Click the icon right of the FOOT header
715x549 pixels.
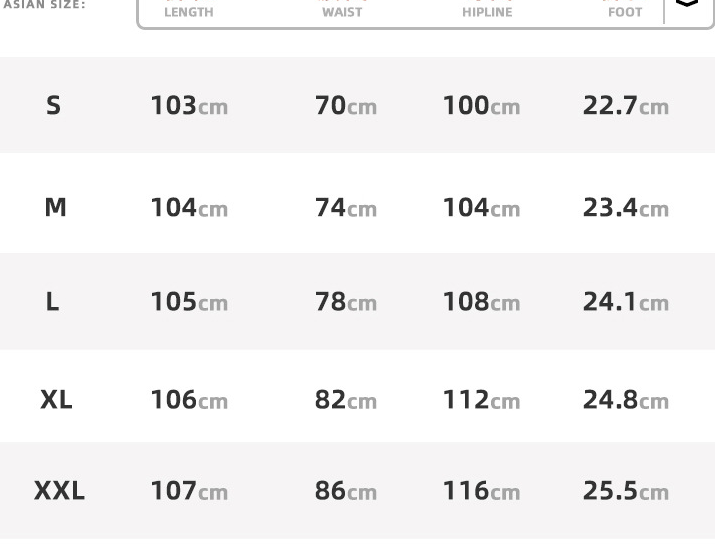[x=687, y=4]
